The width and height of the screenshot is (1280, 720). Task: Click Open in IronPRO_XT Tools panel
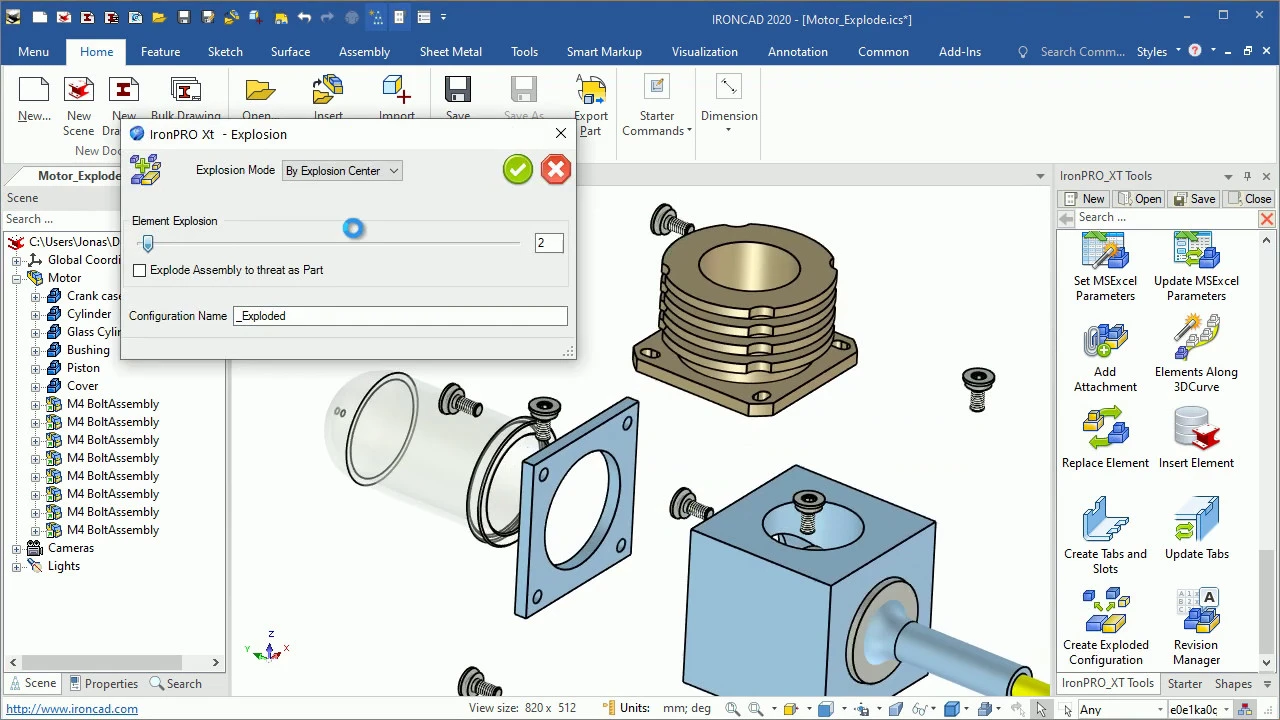(x=1140, y=199)
